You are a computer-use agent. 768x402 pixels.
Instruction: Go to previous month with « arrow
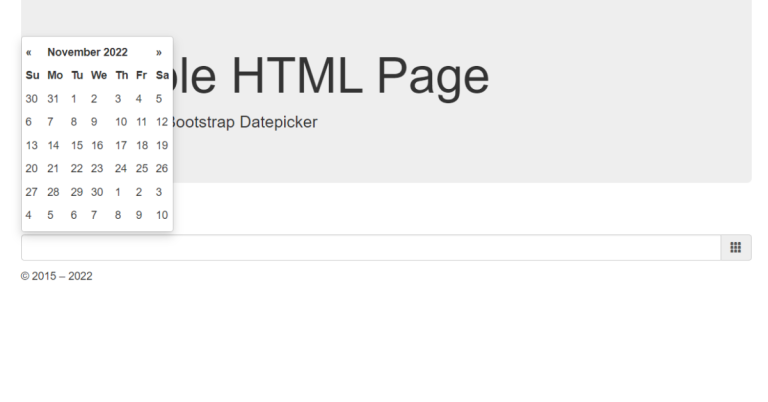[29, 52]
